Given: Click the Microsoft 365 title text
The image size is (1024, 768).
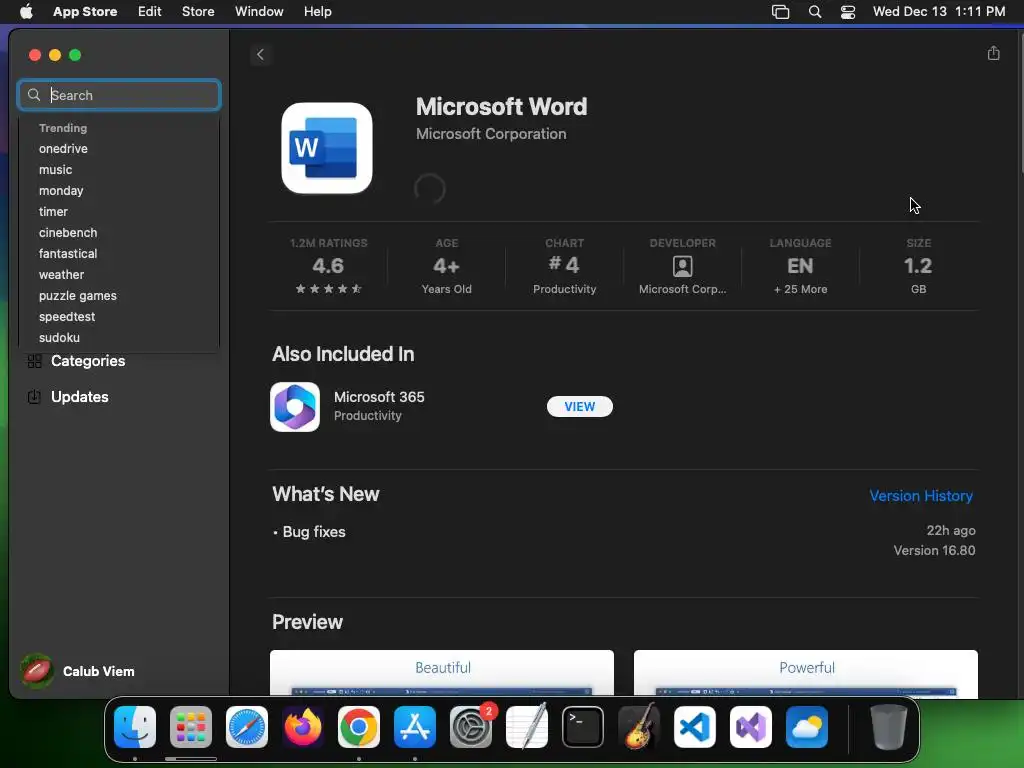Looking at the screenshot, I should (x=379, y=397).
